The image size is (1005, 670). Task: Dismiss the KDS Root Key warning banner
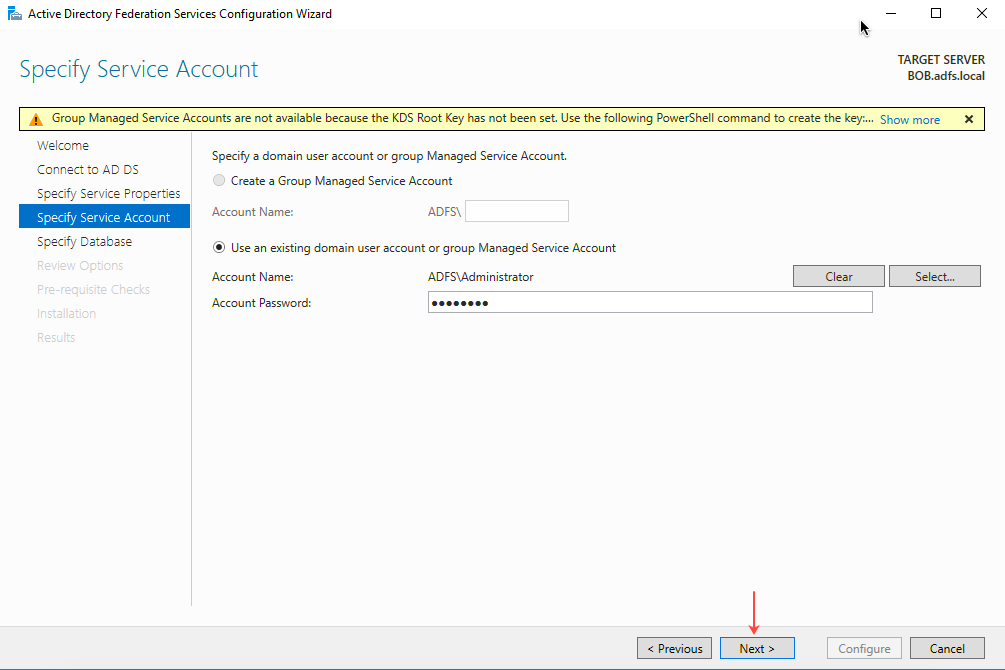click(x=968, y=117)
